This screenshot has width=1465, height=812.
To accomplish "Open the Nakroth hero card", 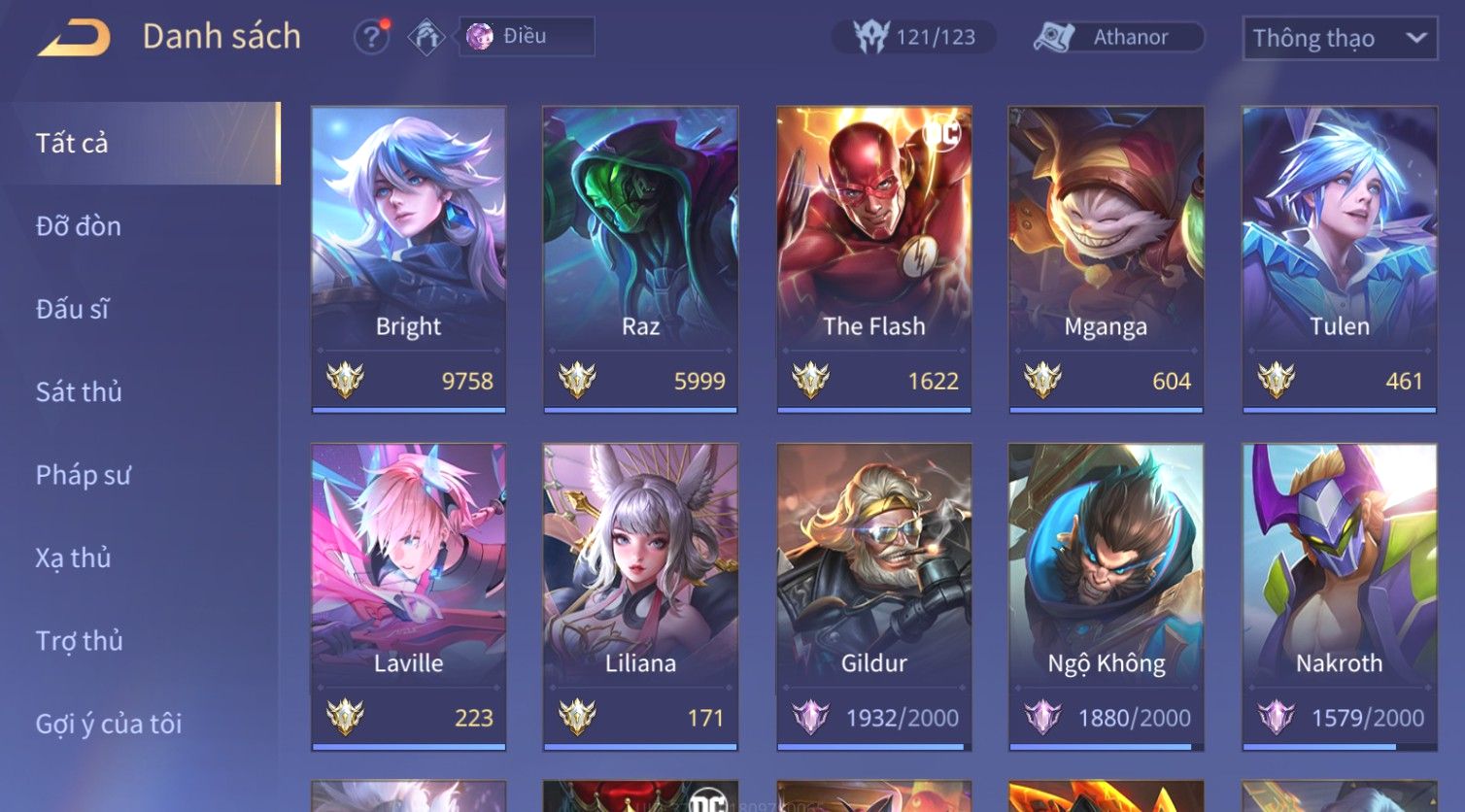I will pos(1340,597).
